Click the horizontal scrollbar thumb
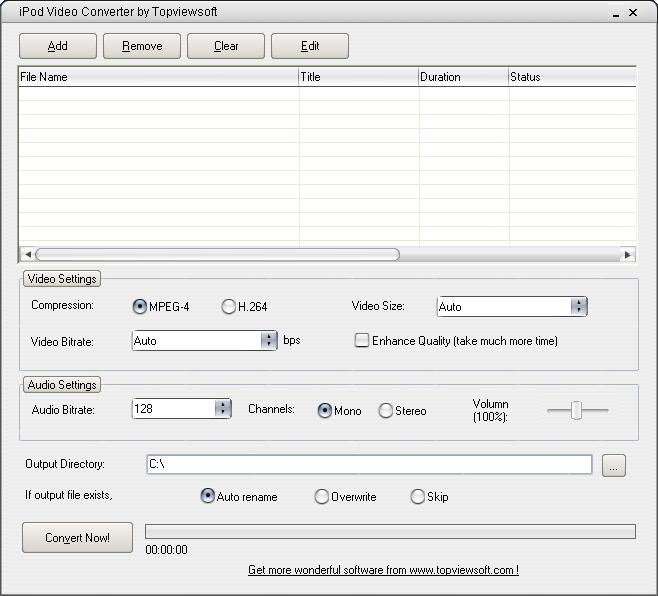 coord(217,254)
